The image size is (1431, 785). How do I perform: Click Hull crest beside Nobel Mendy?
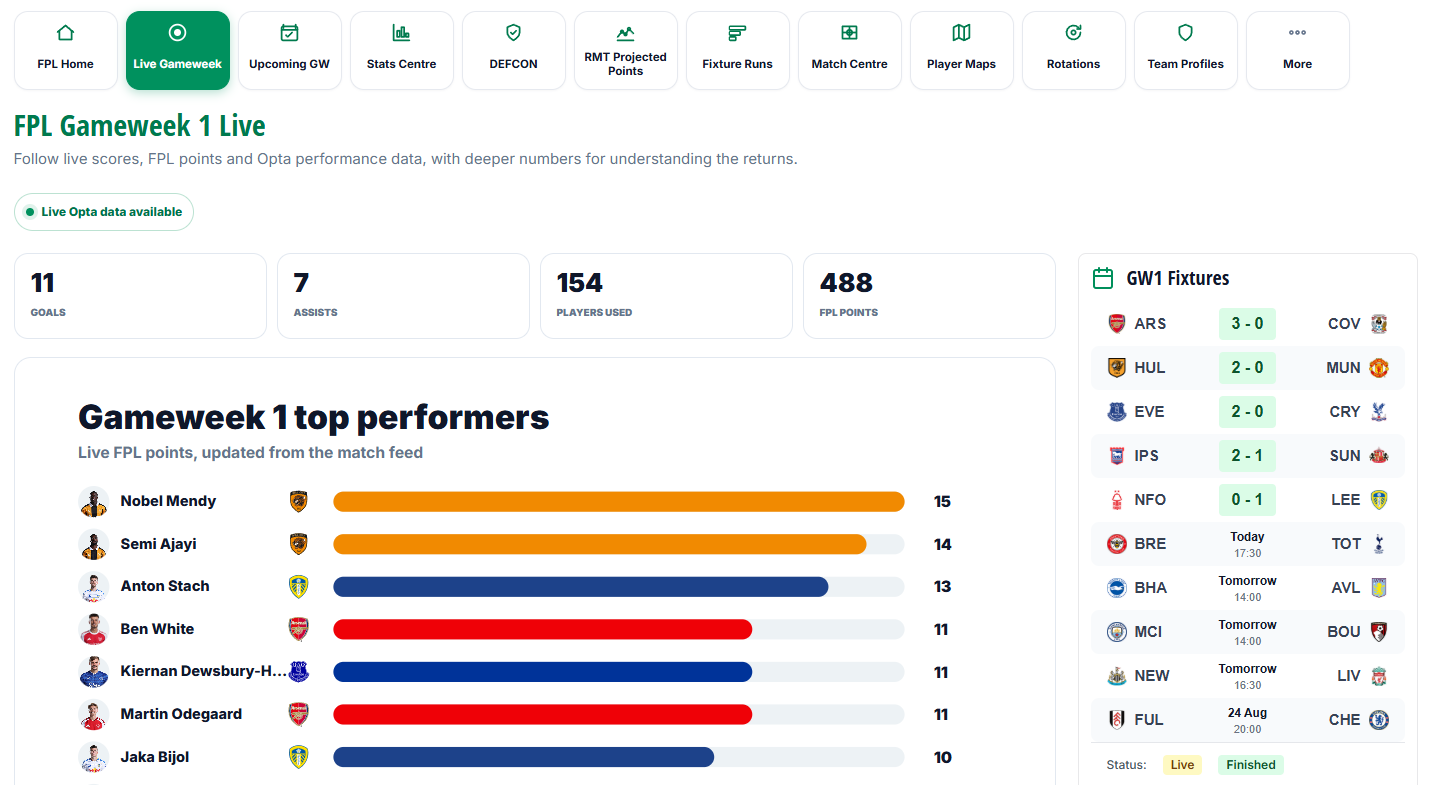[x=298, y=502]
